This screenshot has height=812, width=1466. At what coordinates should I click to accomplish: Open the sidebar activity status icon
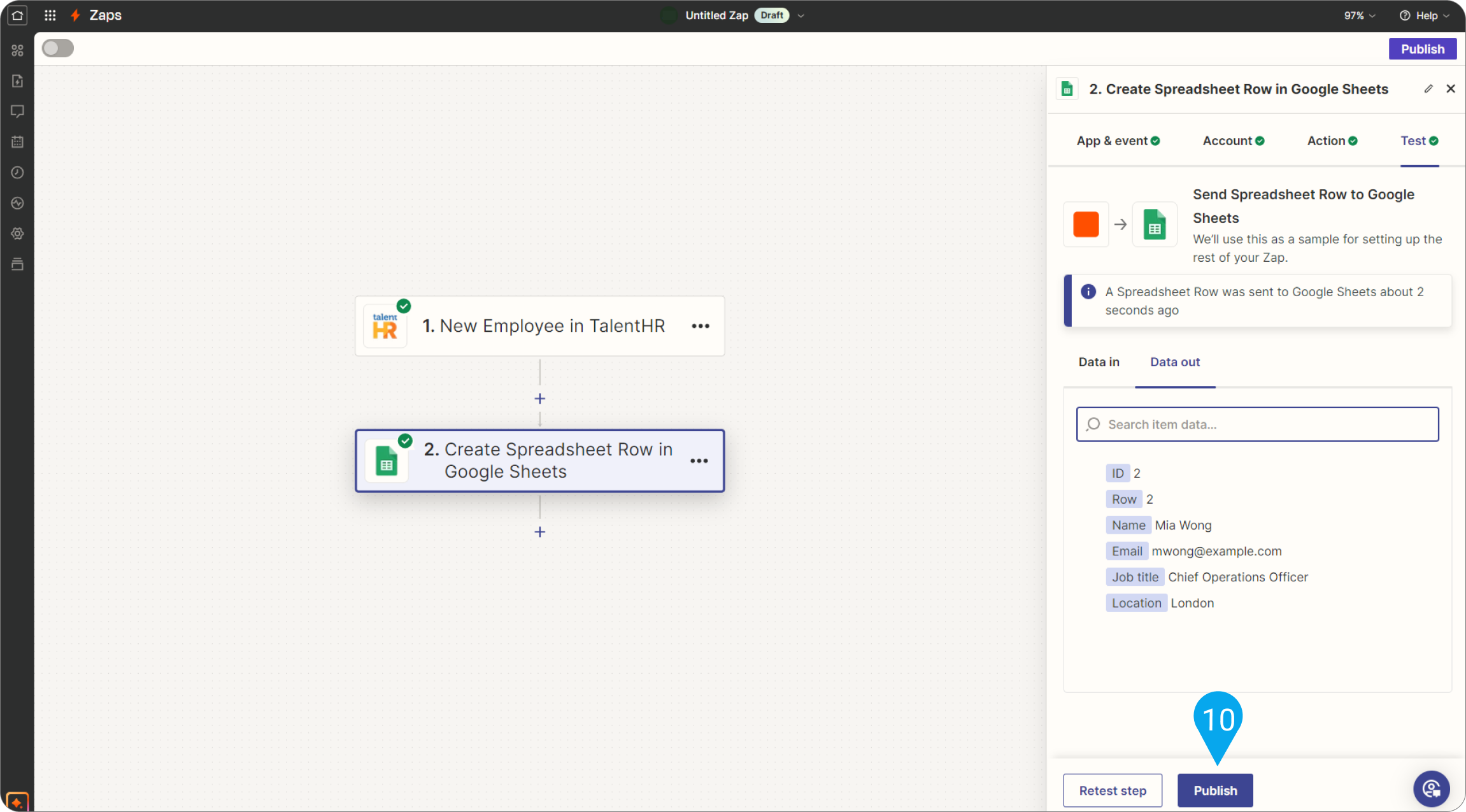click(x=18, y=203)
